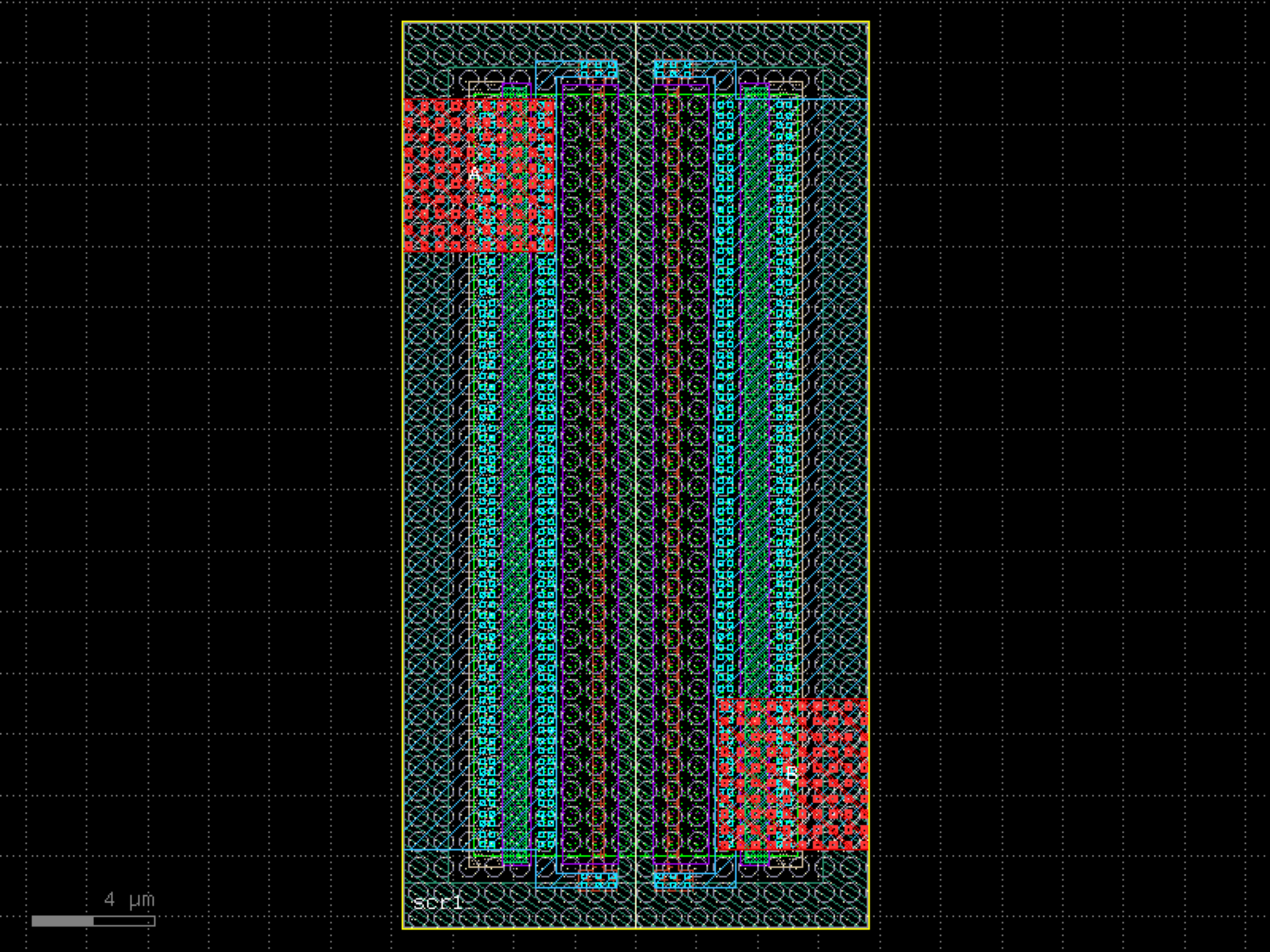Click the bottom-right cyan contact cluster
The width and height of the screenshot is (1270, 952).
click(673, 880)
